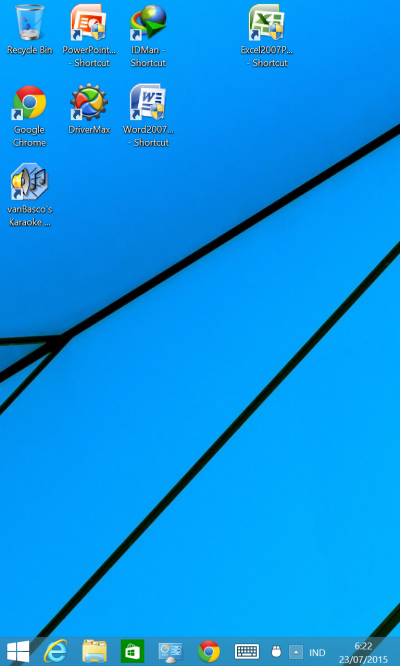Image resolution: width=400 pixels, height=666 pixels.
Task: Select the PowerPoint shortcut icon
Action: pyautogui.click(x=89, y=36)
